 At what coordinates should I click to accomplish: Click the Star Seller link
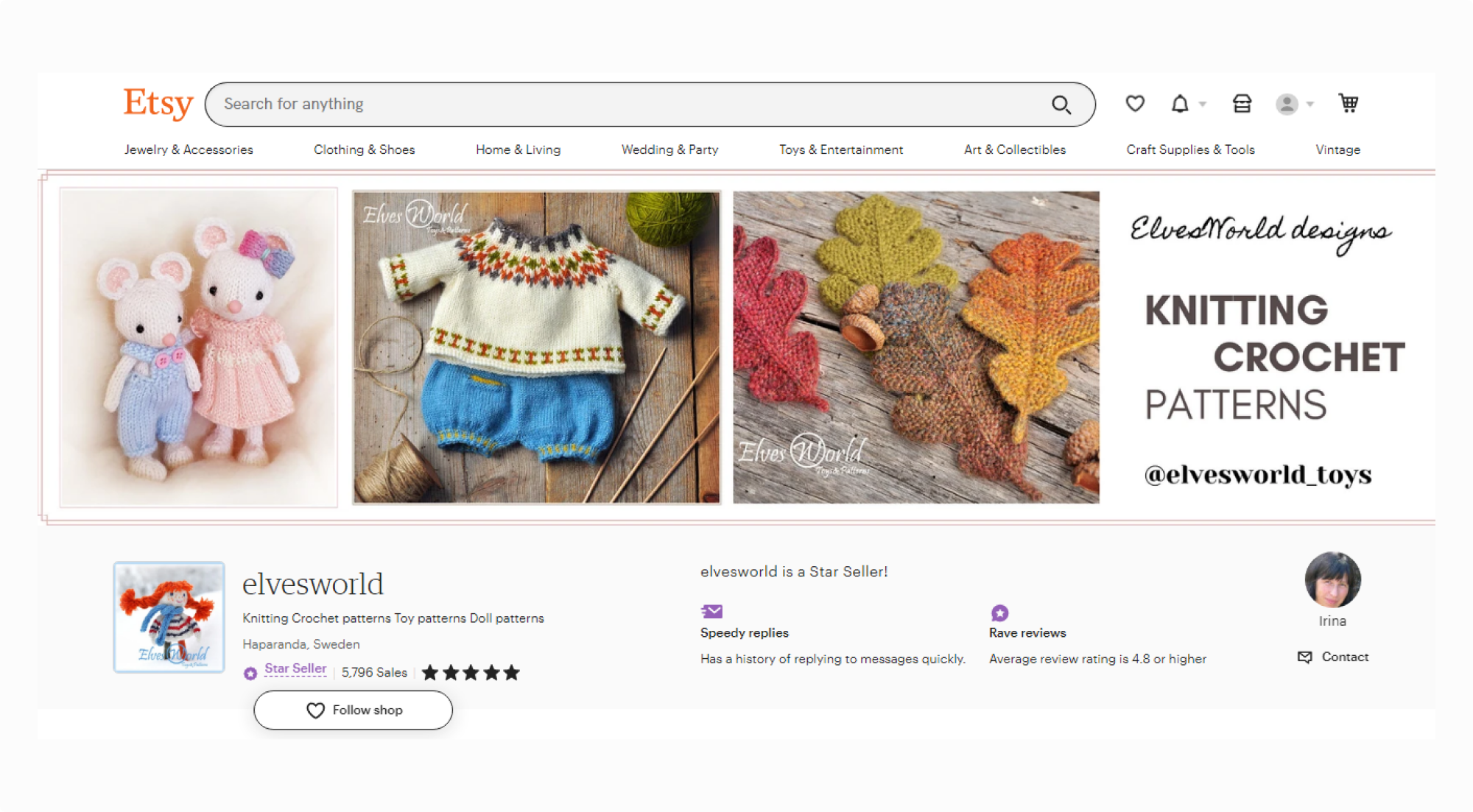pos(295,668)
